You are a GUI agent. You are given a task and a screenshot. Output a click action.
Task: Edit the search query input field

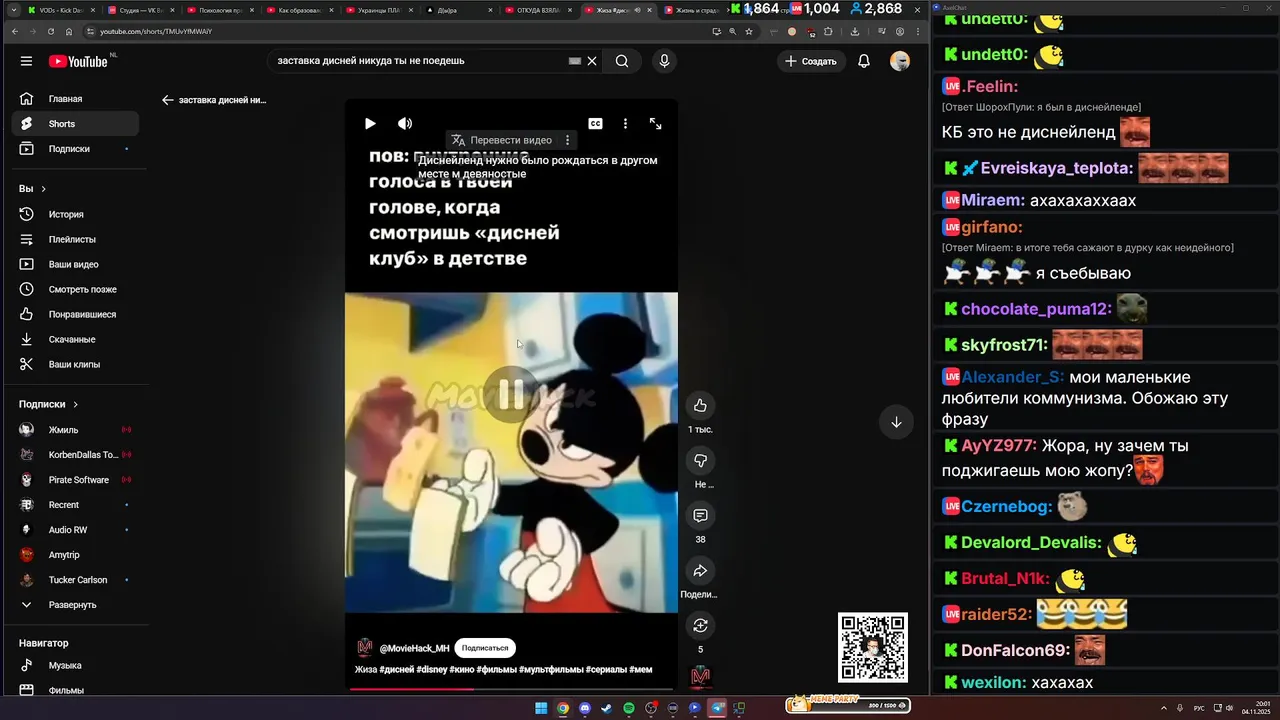pyautogui.click(x=420, y=61)
